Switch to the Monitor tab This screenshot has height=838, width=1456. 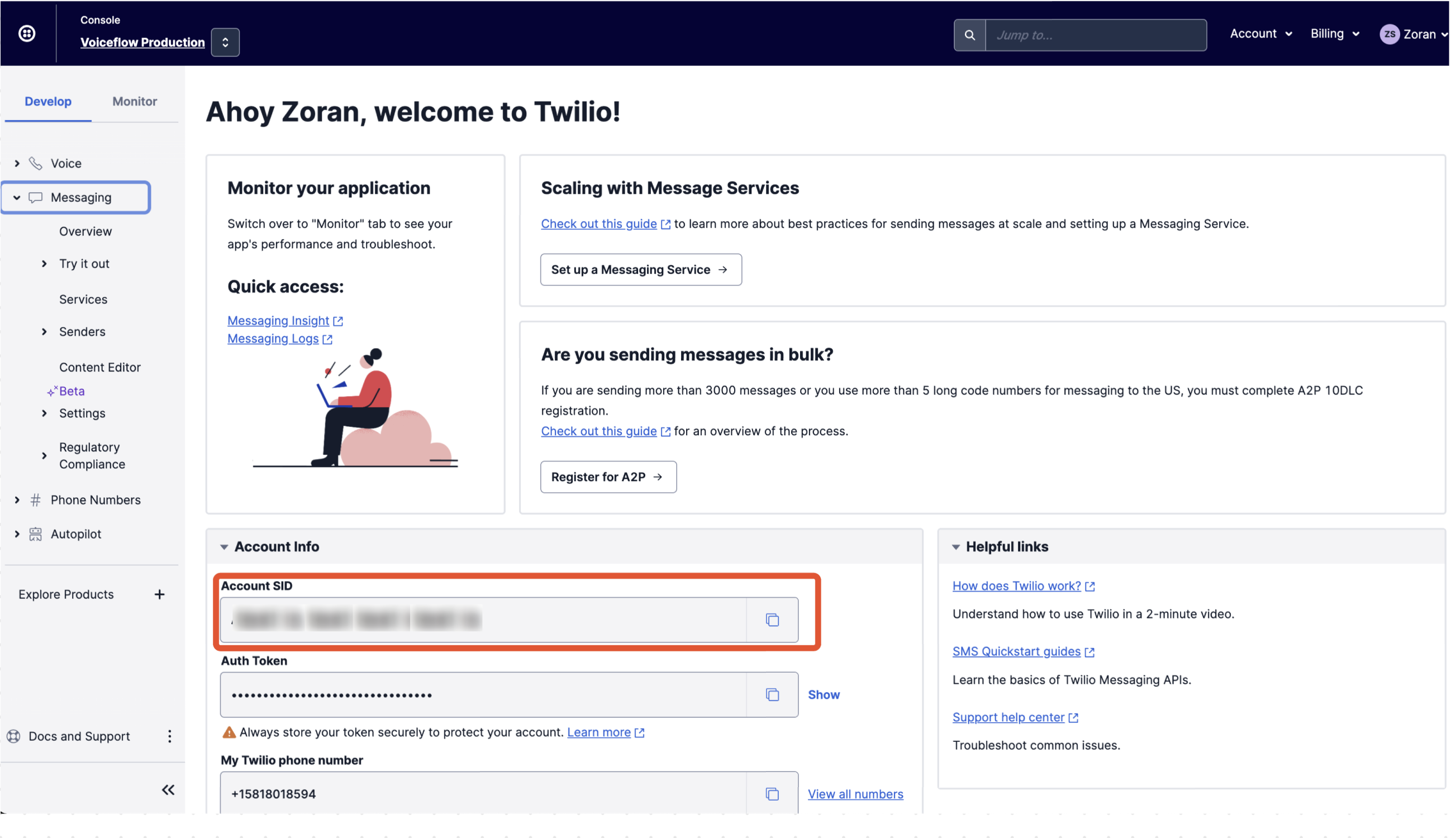pyautogui.click(x=135, y=101)
